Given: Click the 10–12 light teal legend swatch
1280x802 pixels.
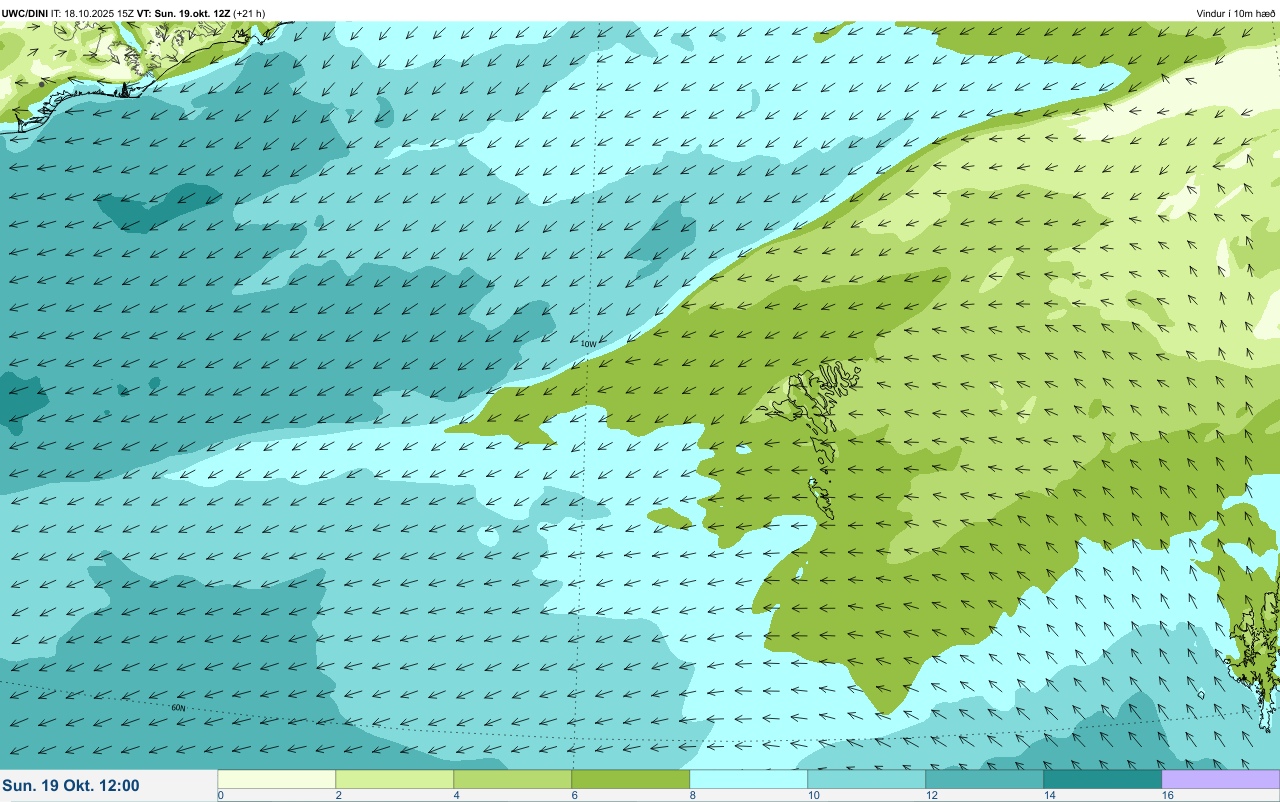Looking at the screenshot, I should click(x=866, y=779).
